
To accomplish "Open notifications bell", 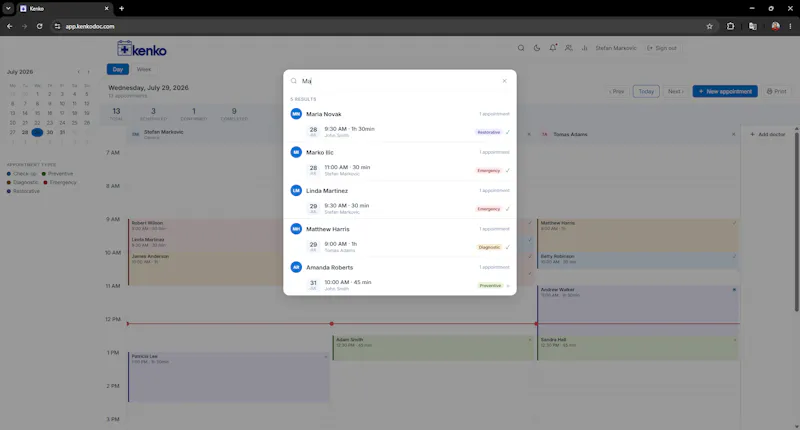I will [553, 47].
